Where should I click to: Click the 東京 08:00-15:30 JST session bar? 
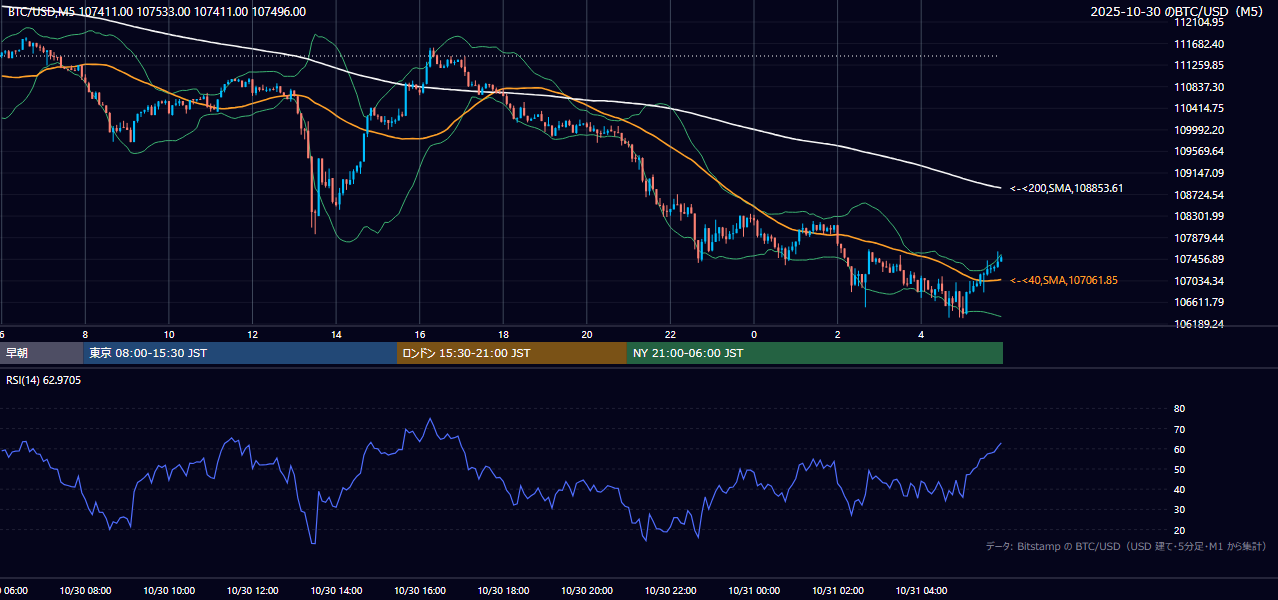tap(240, 353)
